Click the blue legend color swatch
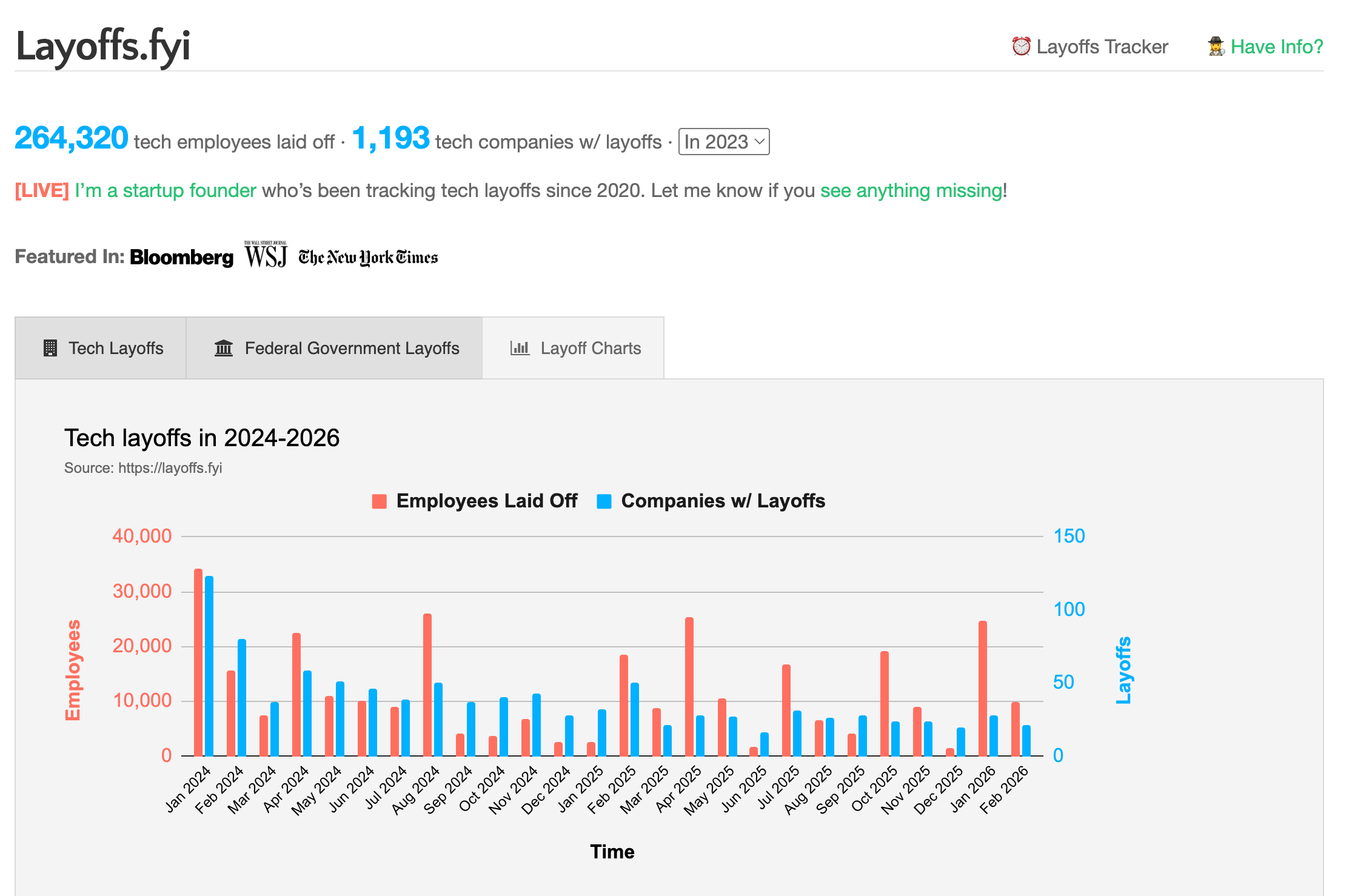 604,501
